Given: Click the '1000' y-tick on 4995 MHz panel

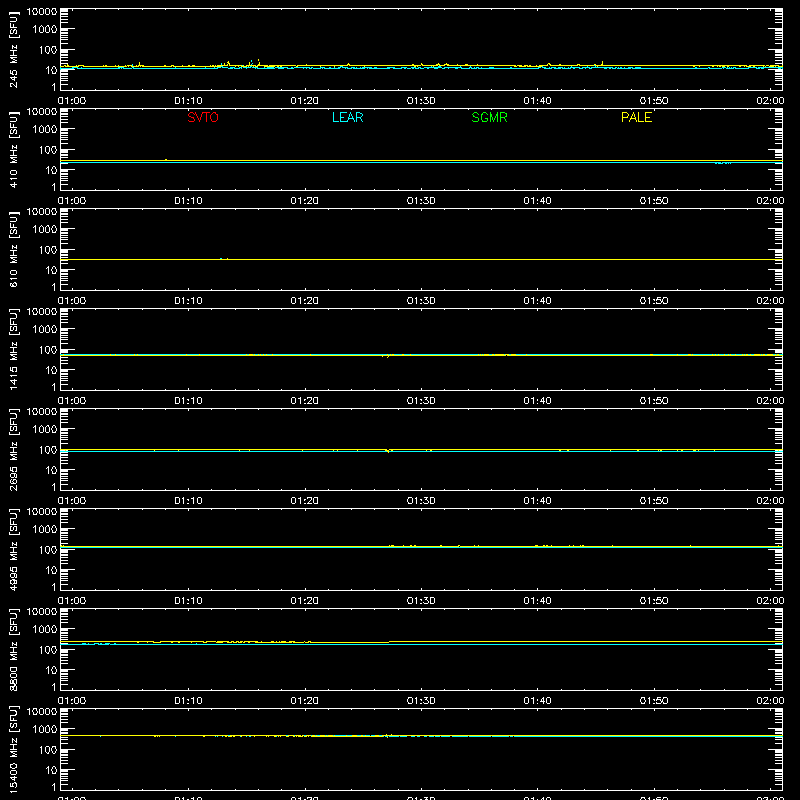Looking at the screenshot, I should pyautogui.click(x=45, y=529).
